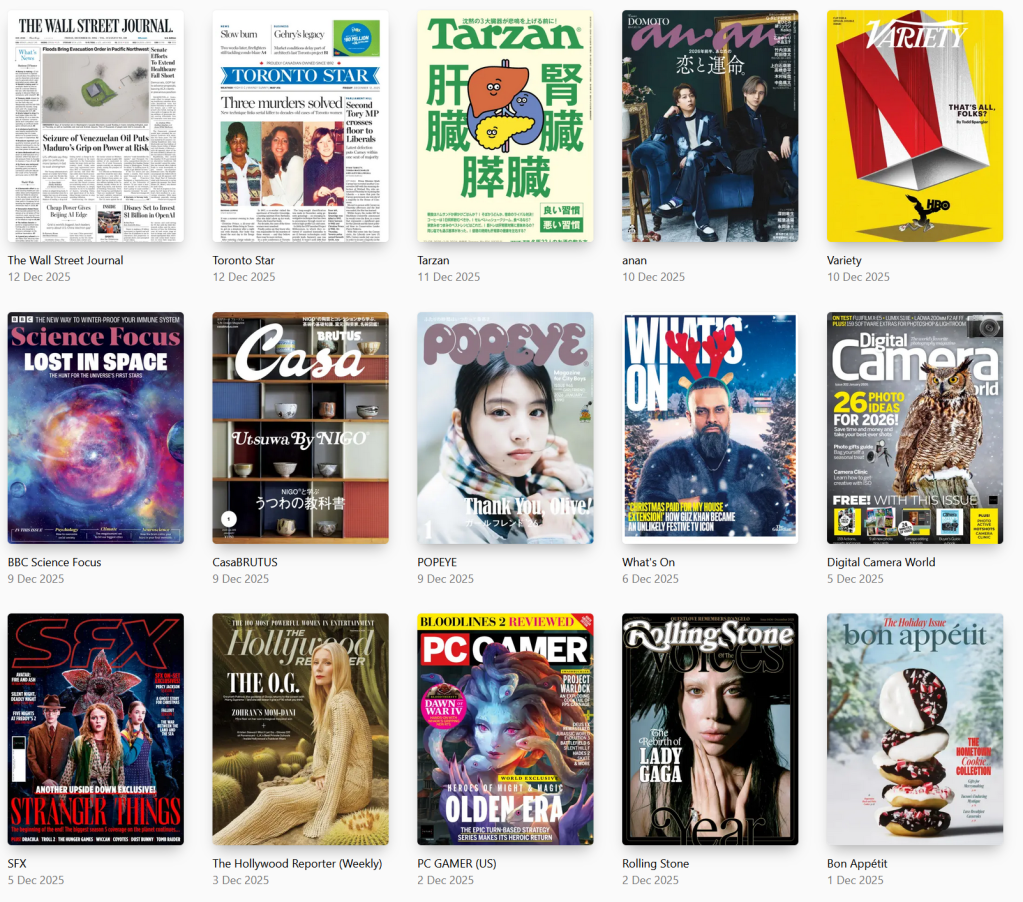Click "The Hollywood Reporter (Weekly)" title link
The height and width of the screenshot is (902, 1023).
[297, 864]
